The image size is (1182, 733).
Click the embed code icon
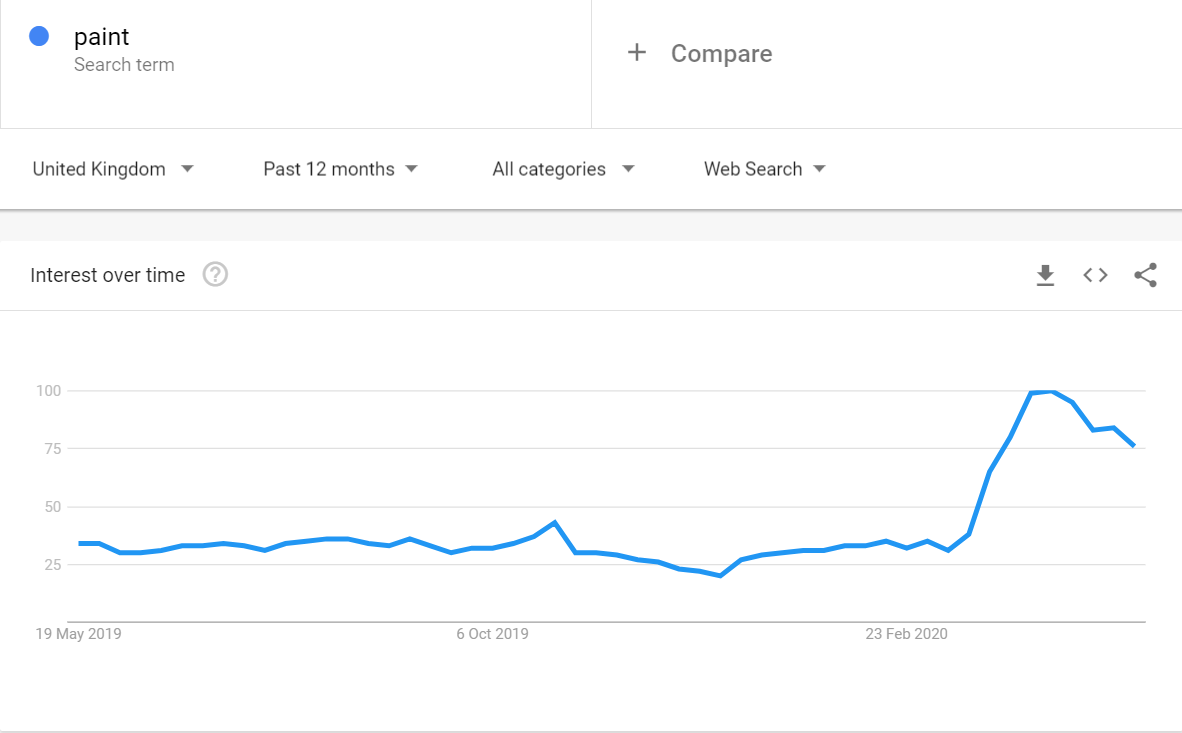click(1095, 275)
